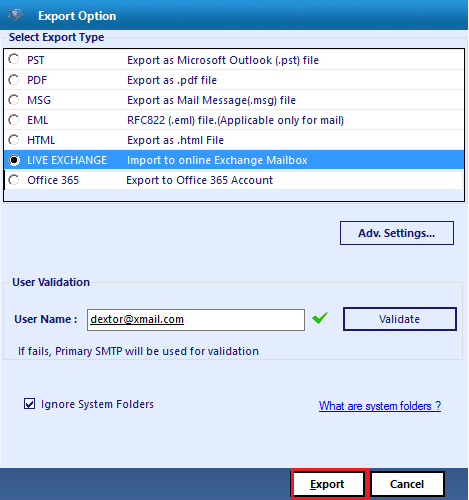Cancel the export dialog
469x500 pixels.
[x=407, y=484]
